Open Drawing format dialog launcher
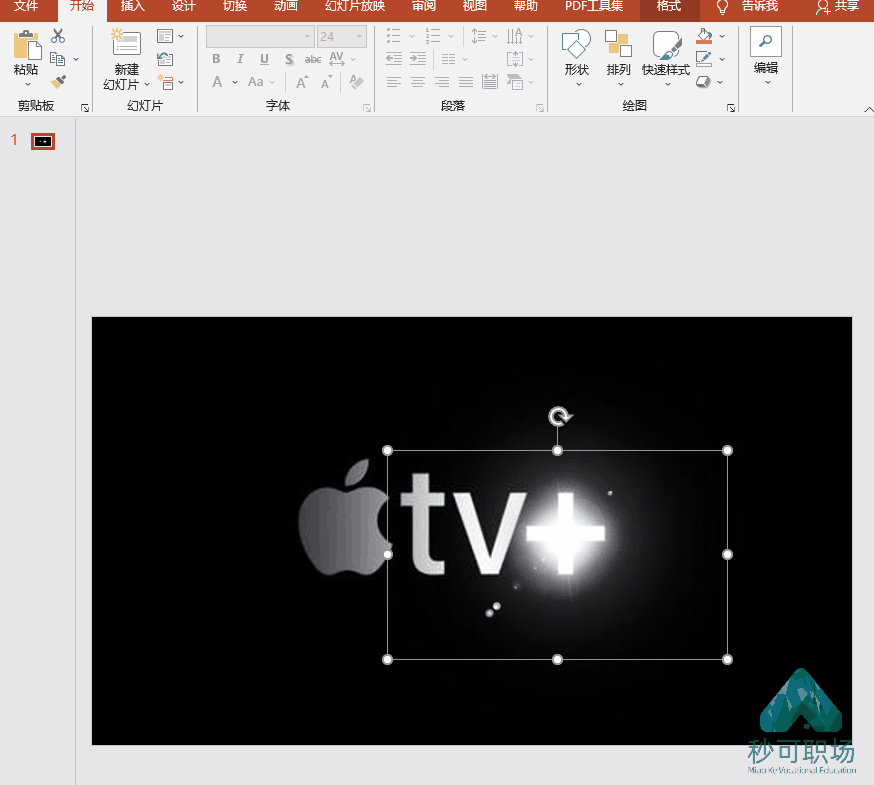 [731, 108]
